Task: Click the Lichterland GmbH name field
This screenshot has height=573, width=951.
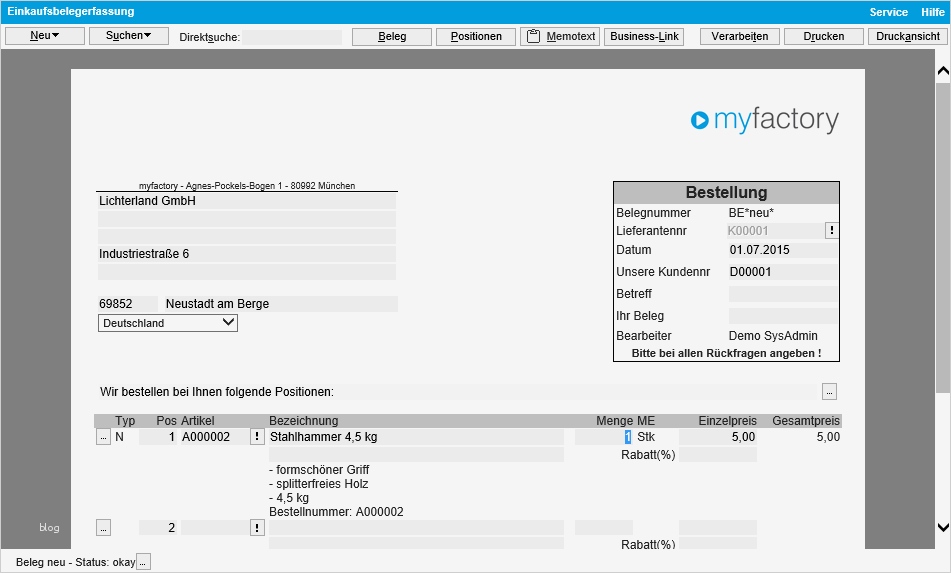Action: 247,201
